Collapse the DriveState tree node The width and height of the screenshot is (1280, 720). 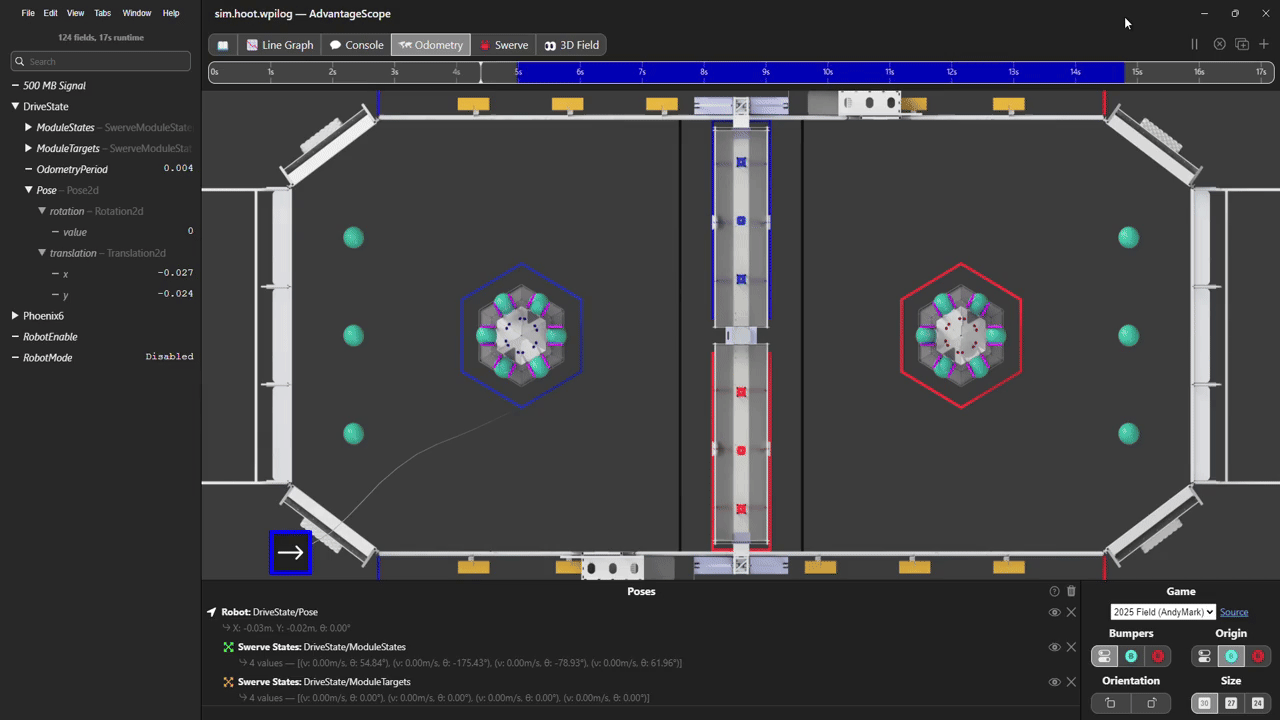[x=16, y=106]
